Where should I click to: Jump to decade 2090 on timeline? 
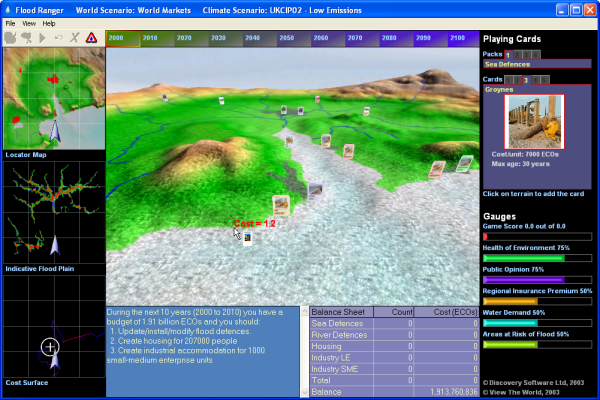point(431,39)
